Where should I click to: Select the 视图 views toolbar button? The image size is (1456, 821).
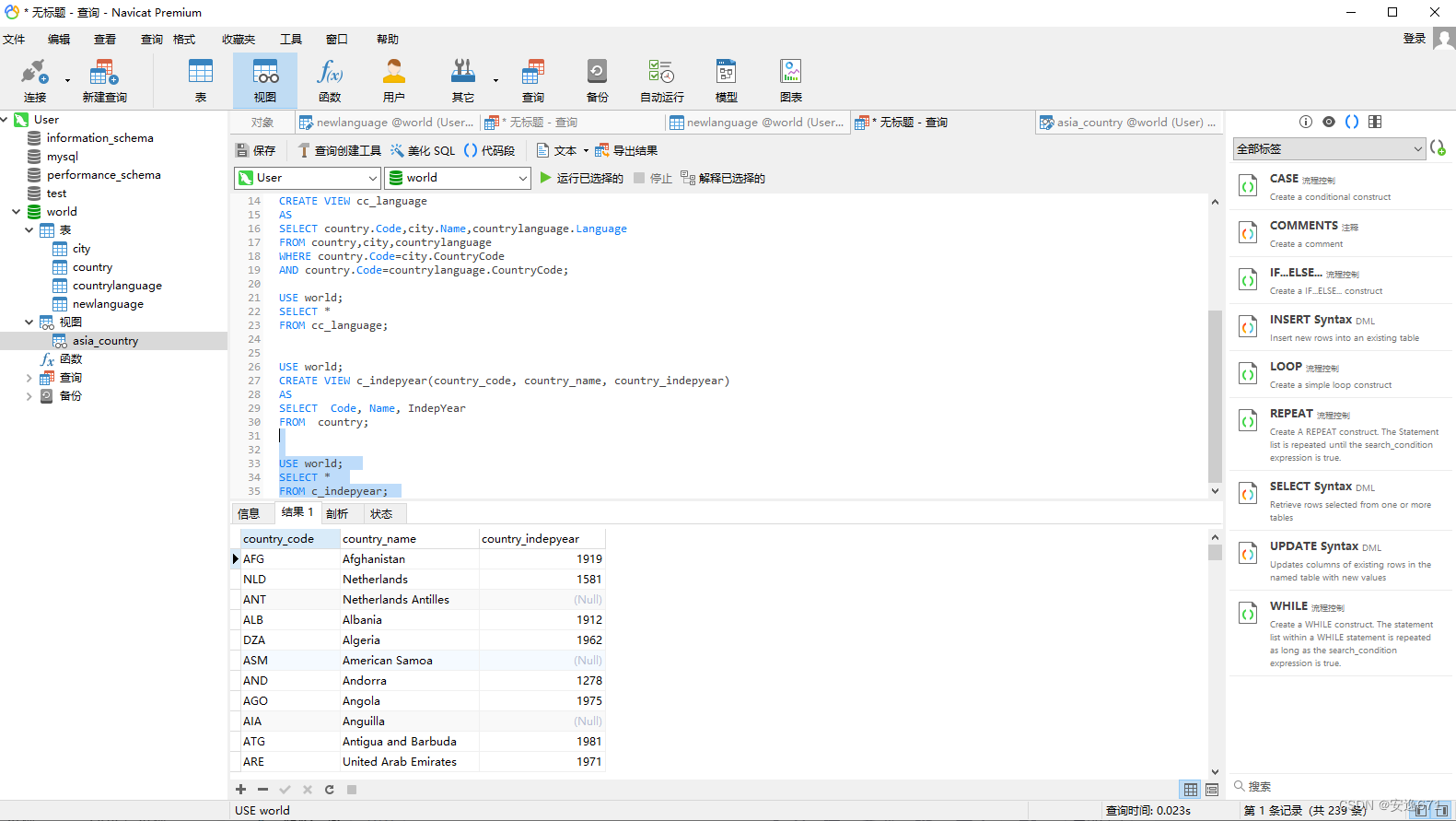265,81
